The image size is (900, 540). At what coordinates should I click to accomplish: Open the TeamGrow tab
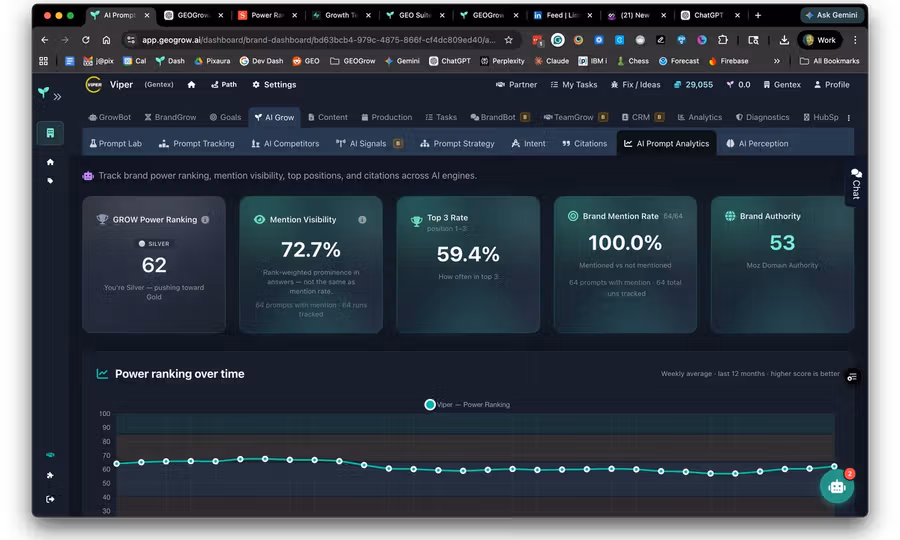point(575,117)
